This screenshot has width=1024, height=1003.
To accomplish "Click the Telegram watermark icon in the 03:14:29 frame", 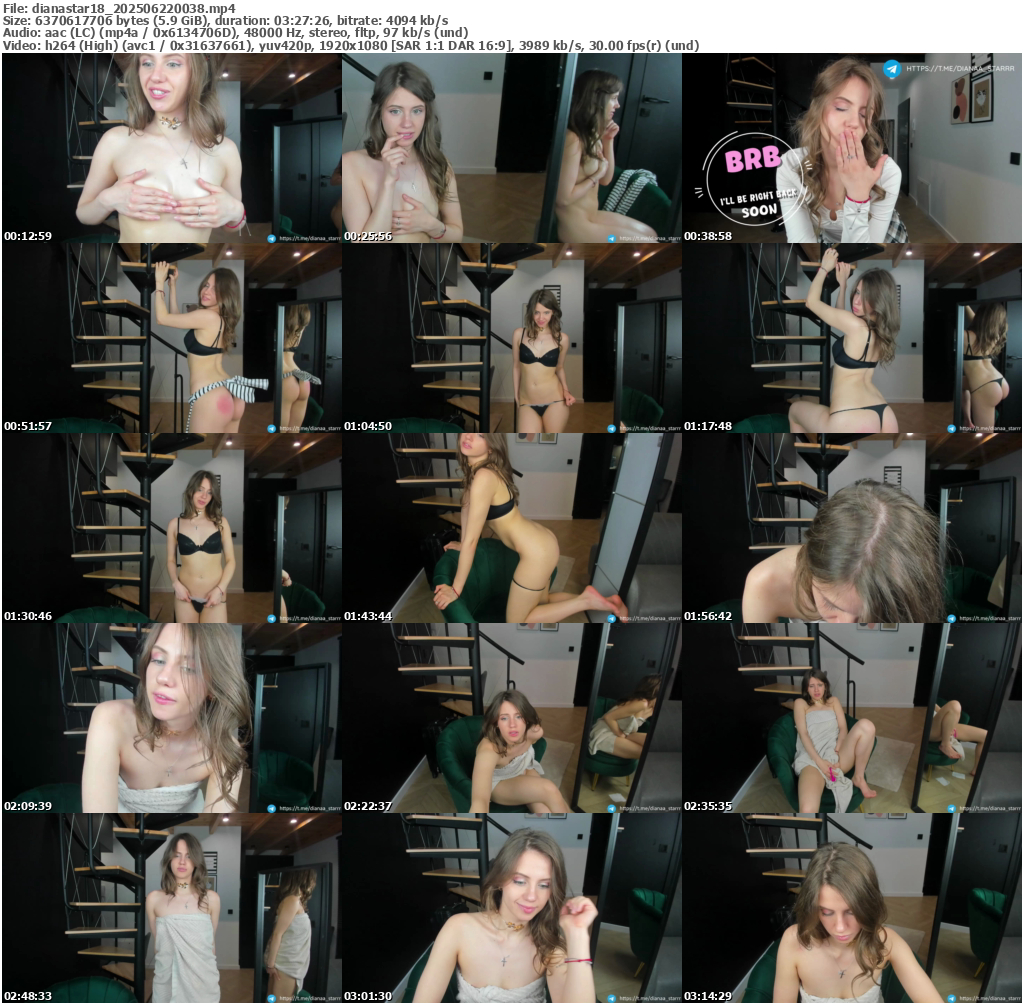I will tap(951, 998).
